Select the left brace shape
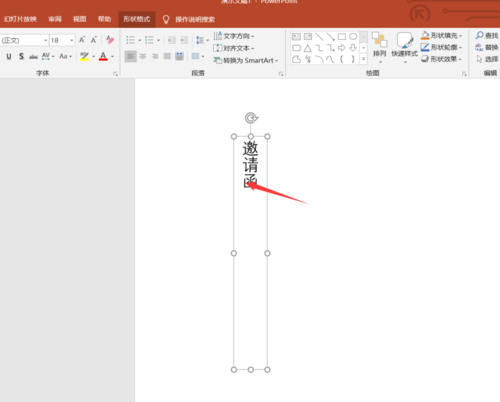 tap(342, 59)
